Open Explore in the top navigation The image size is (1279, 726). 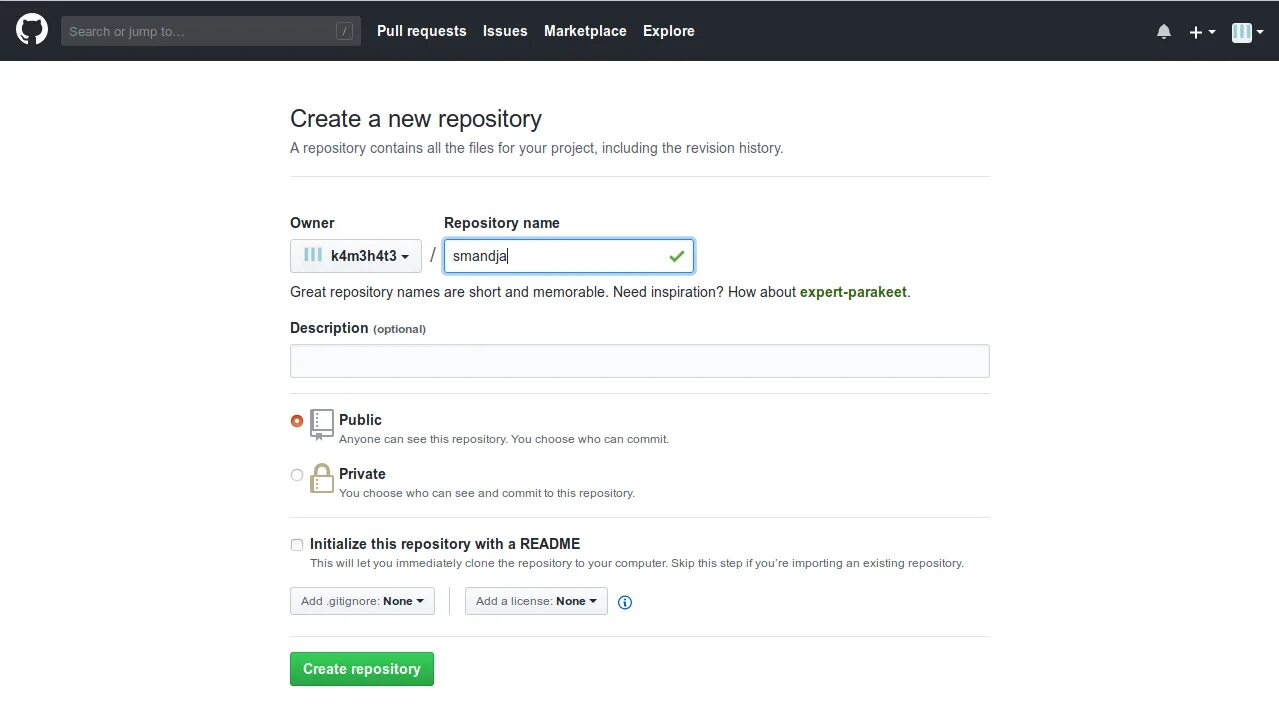[x=669, y=31]
